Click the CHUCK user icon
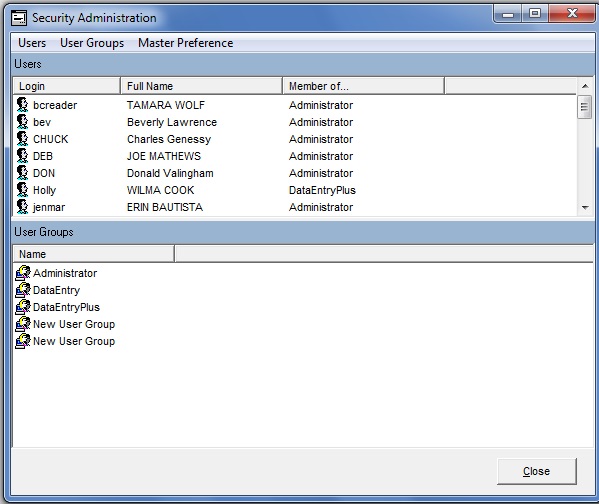 tap(23, 139)
